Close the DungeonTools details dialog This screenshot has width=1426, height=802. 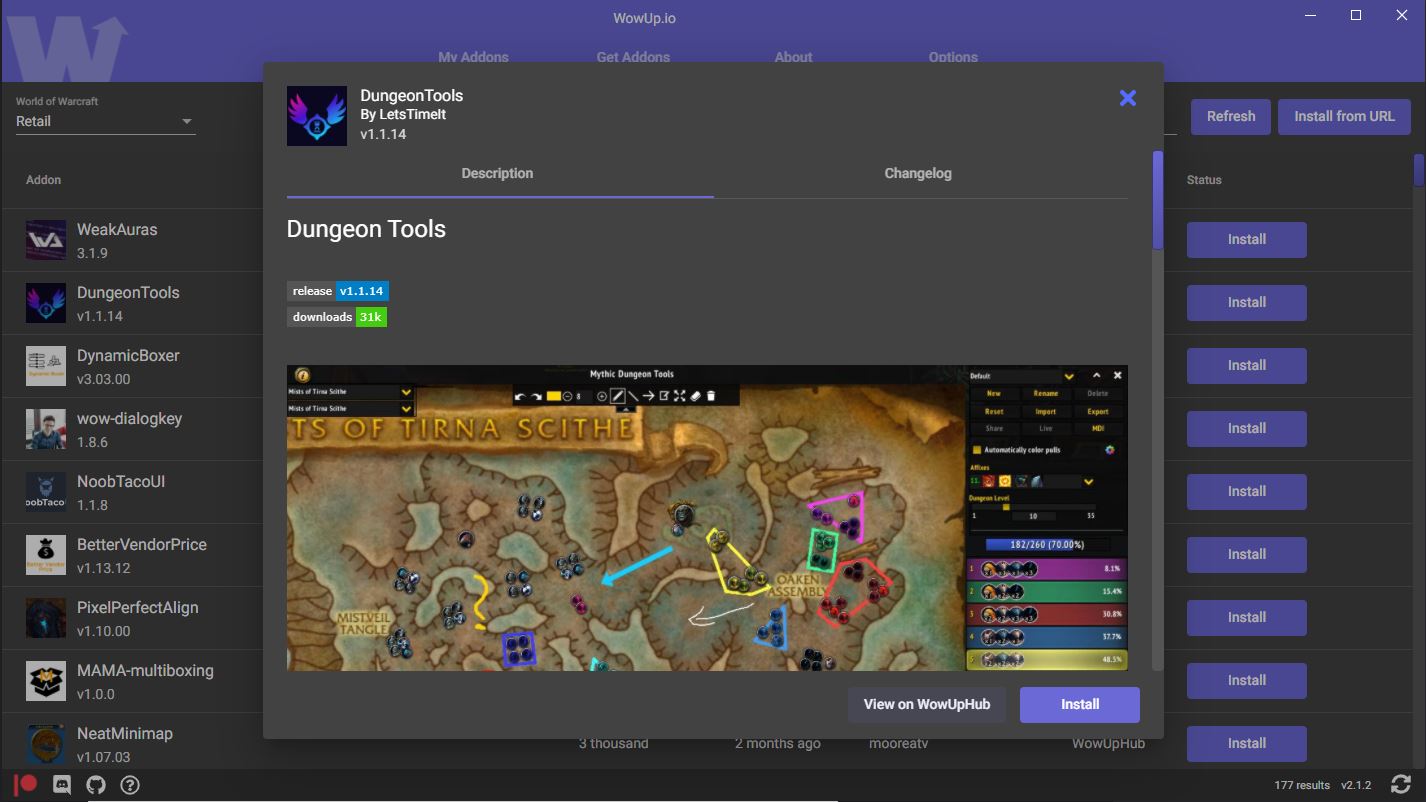(x=1127, y=98)
